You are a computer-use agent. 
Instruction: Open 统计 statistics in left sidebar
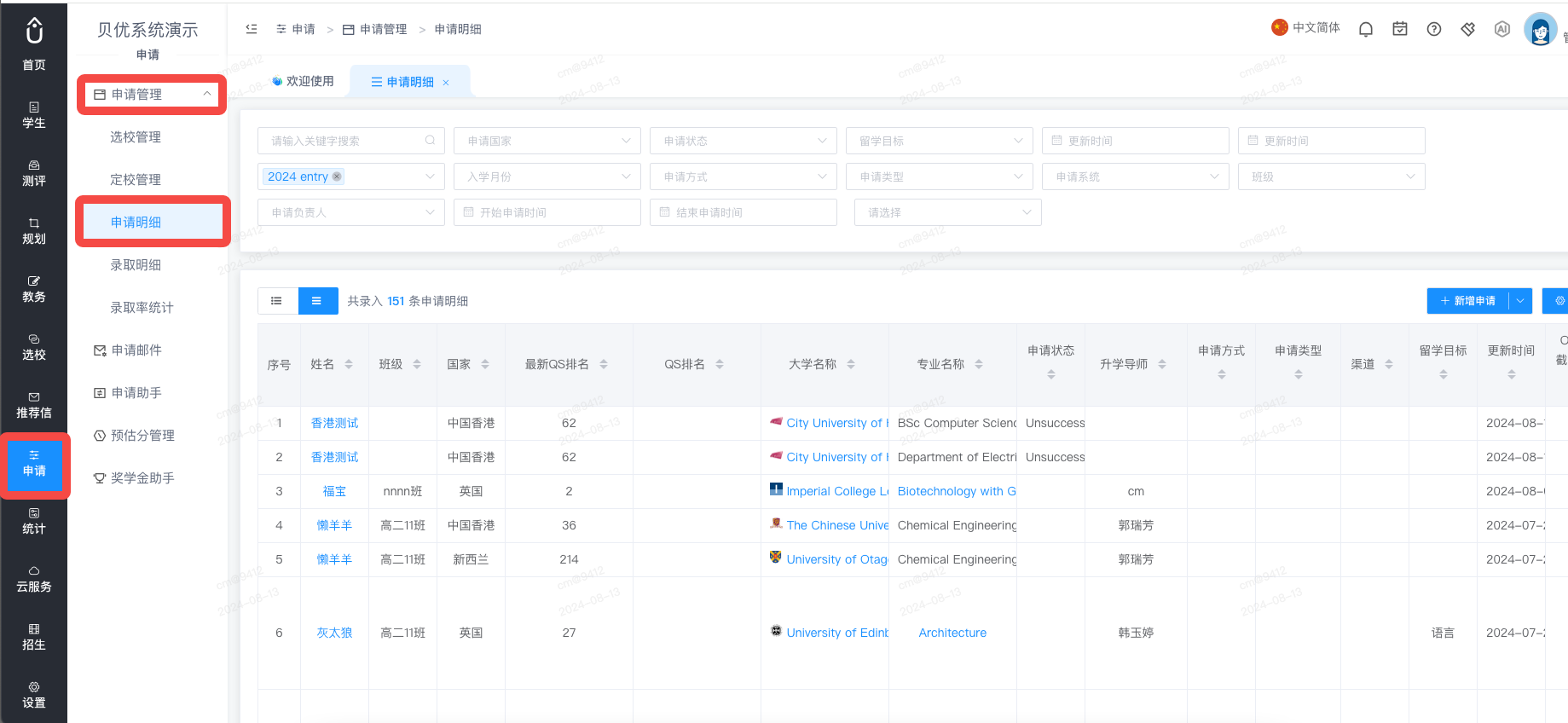pyautogui.click(x=34, y=521)
